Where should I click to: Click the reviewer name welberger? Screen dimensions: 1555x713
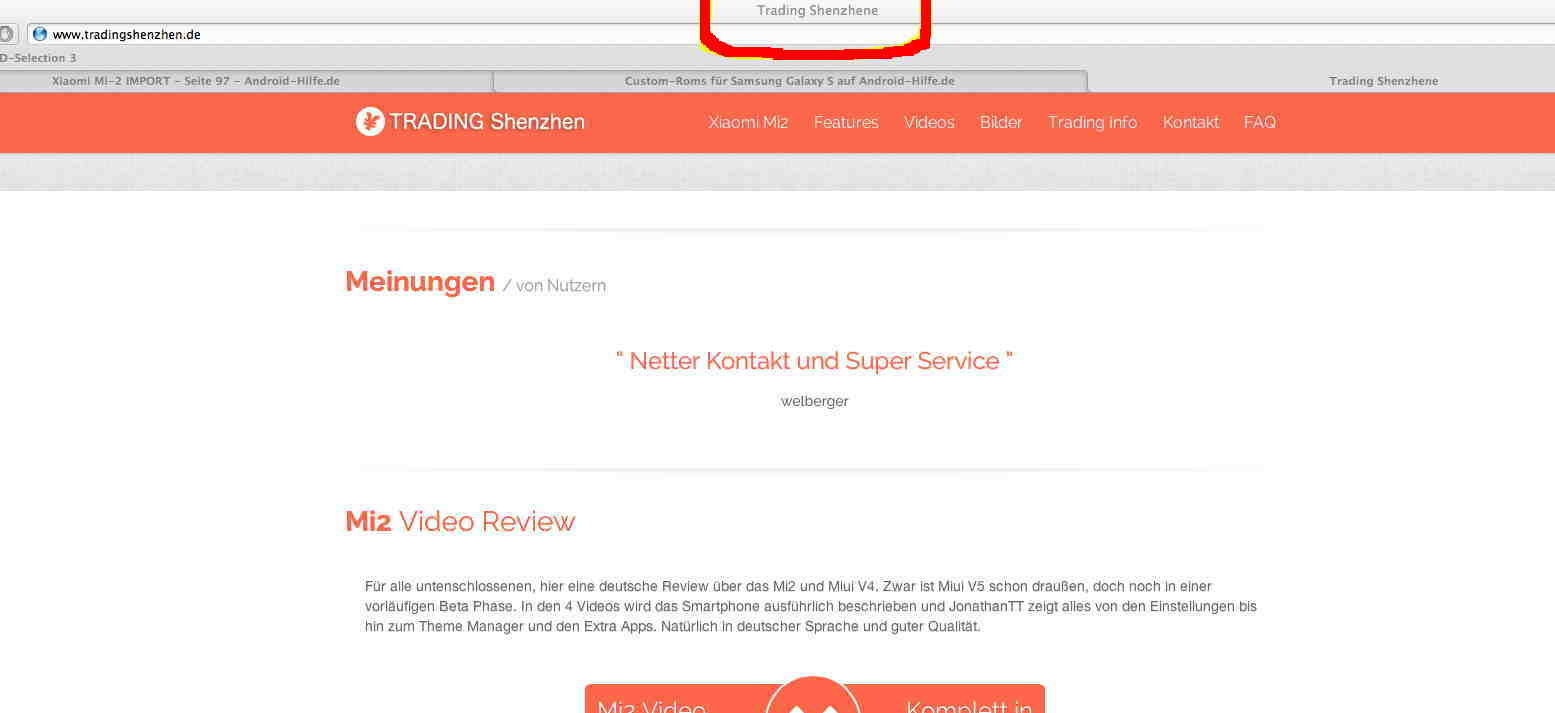[x=814, y=401]
